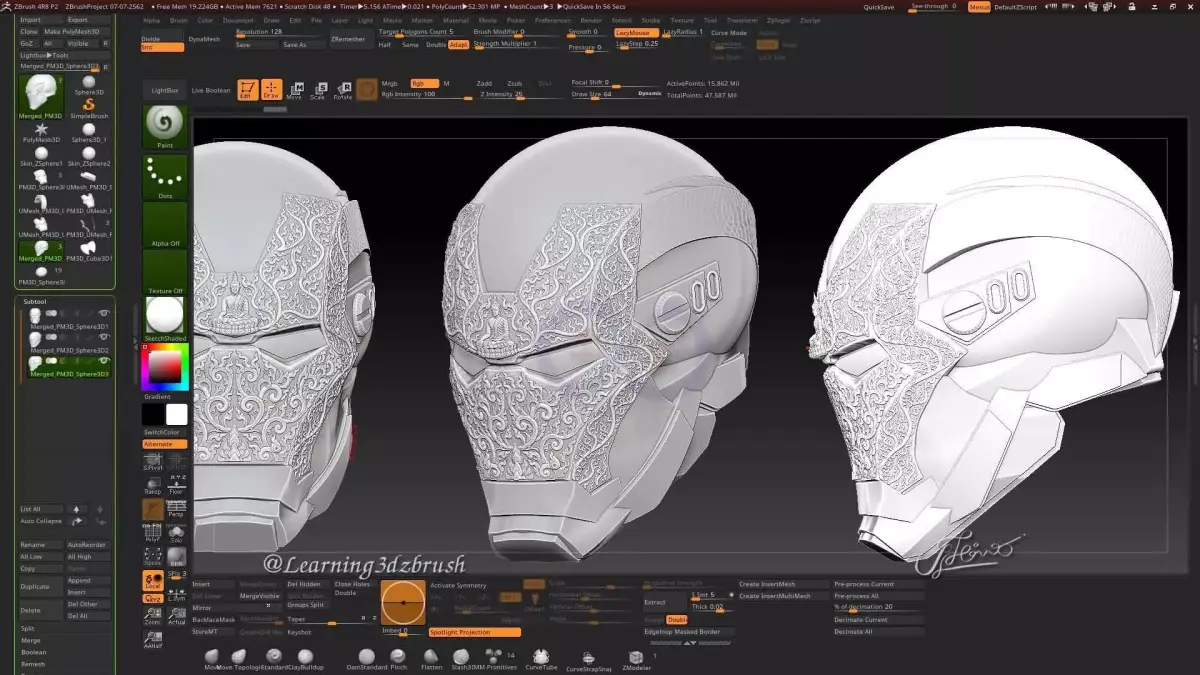Toggle the Adapt option
Screen dimensions: 1200x675
point(458,45)
